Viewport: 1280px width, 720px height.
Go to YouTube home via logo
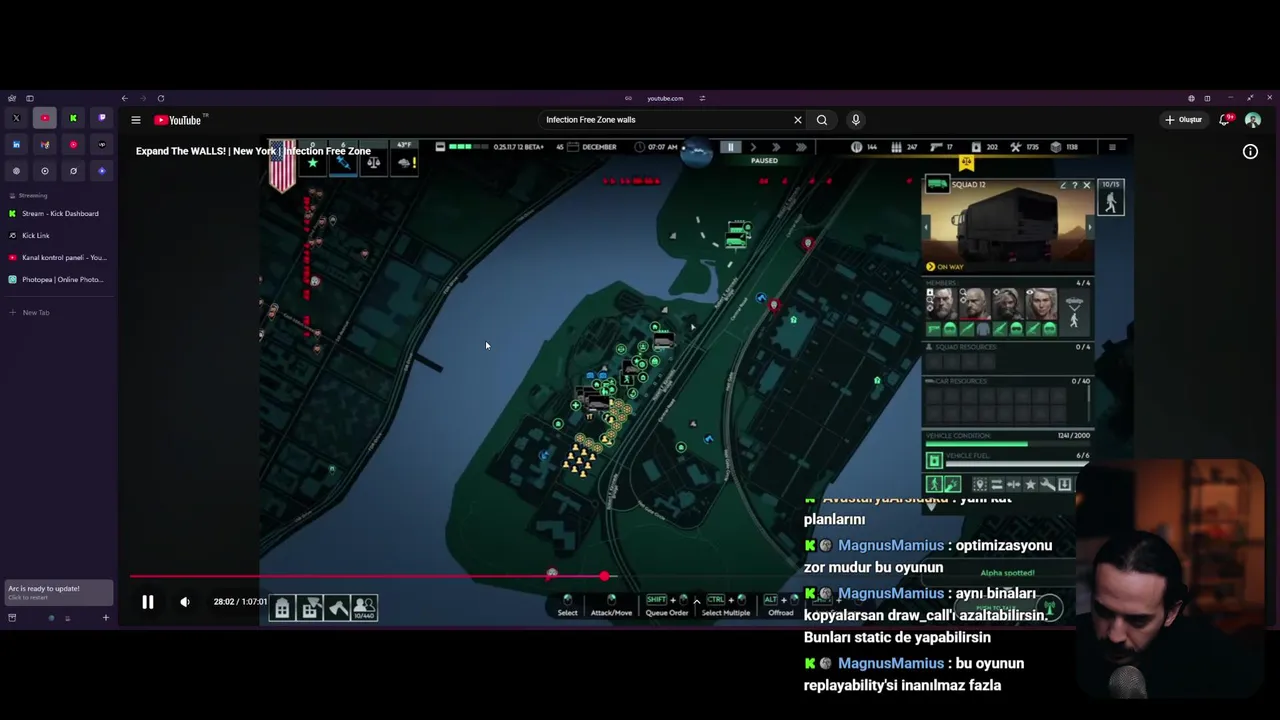(178, 120)
